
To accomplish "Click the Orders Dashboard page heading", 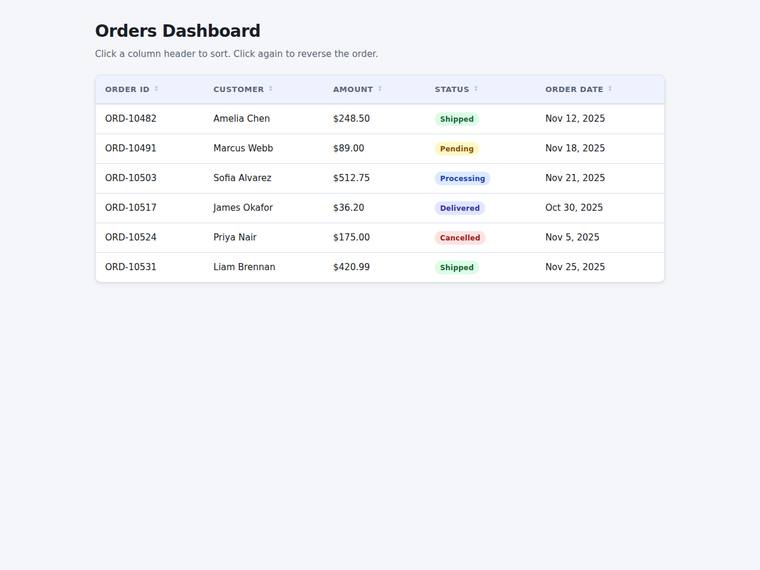I will pos(177,31).
